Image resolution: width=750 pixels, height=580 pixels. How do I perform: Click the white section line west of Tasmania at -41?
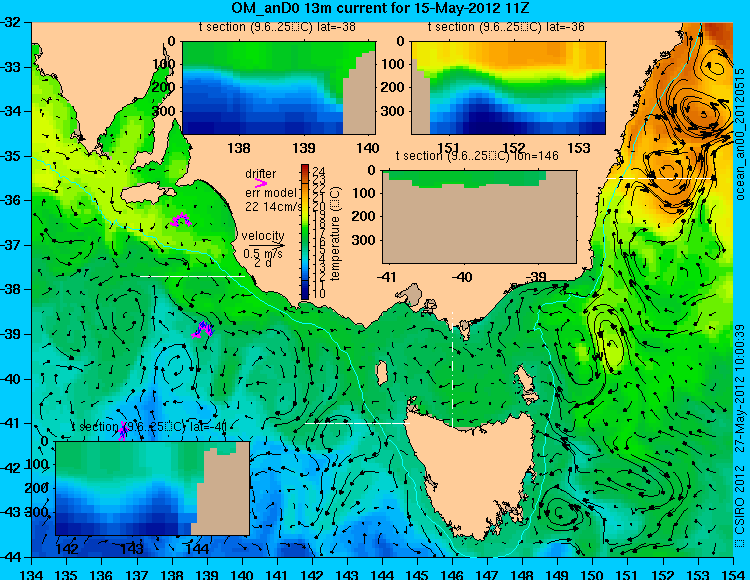(357, 423)
